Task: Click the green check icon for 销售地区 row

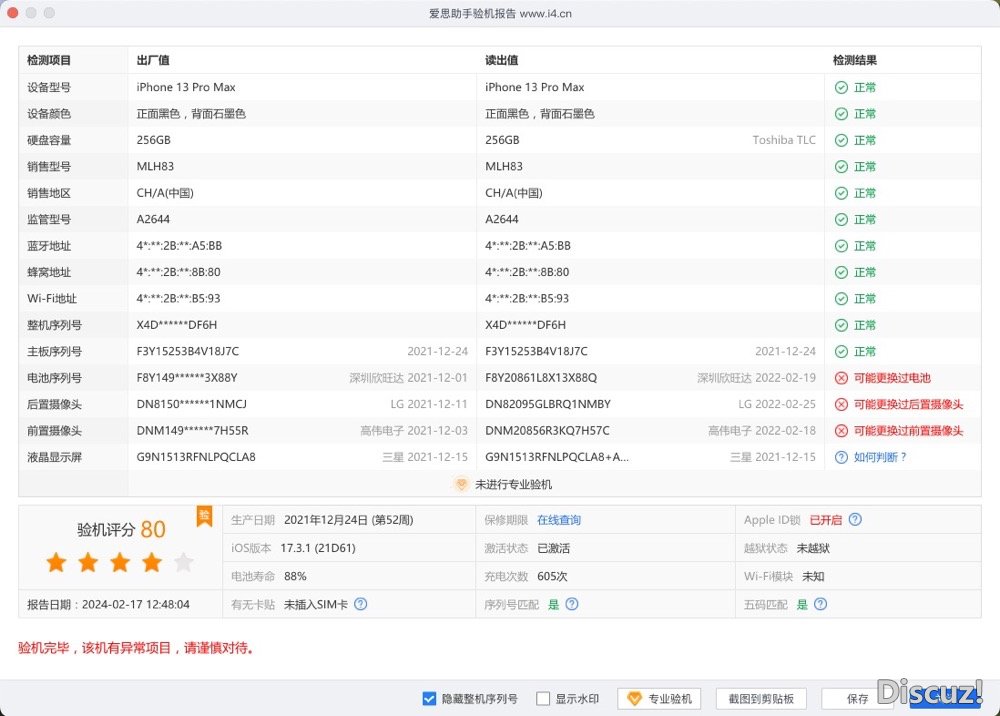Action: (x=841, y=193)
